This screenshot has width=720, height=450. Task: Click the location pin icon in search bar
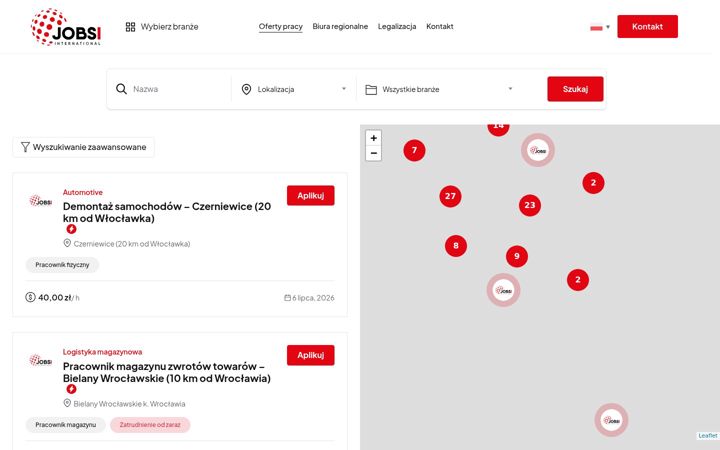[247, 89]
